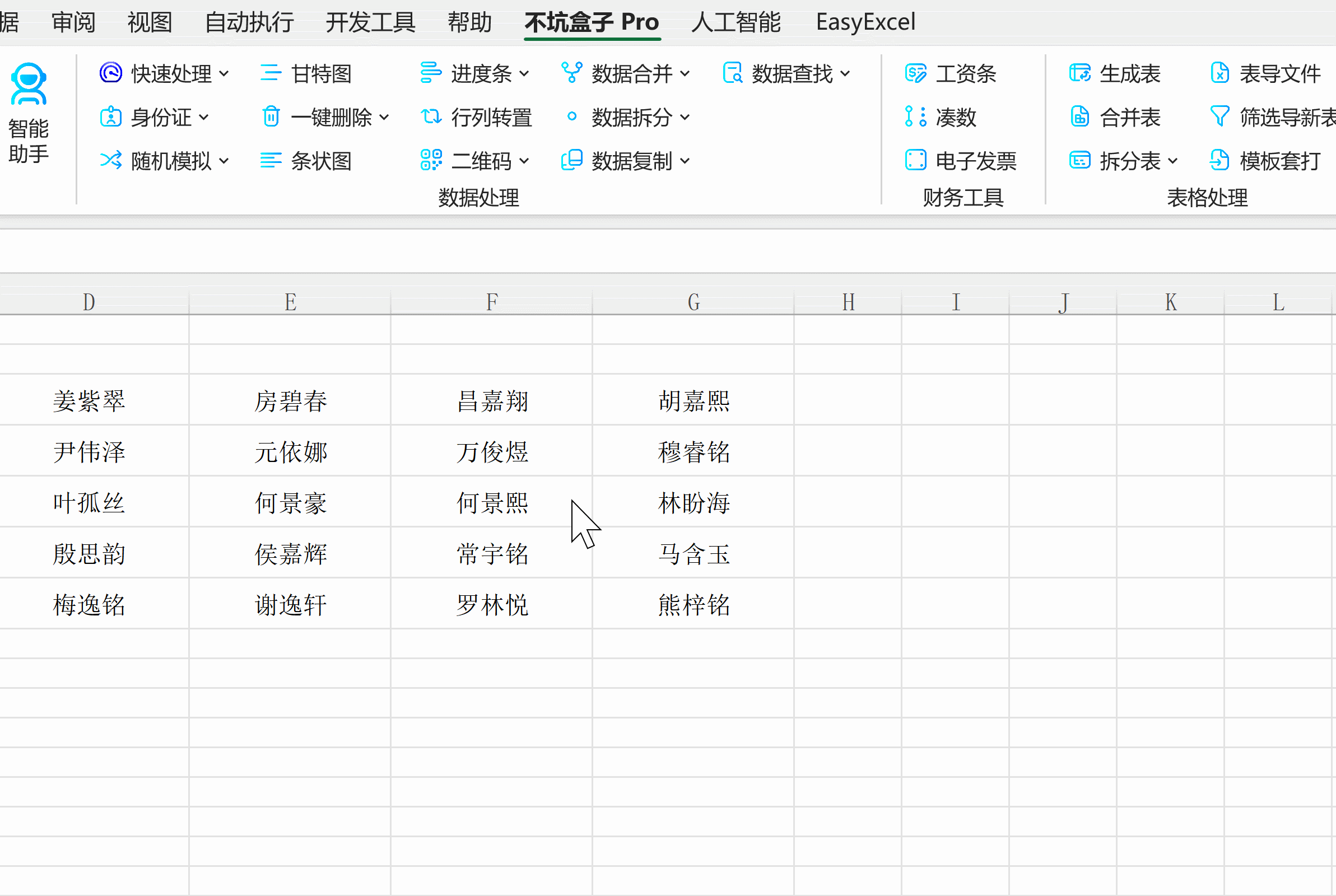This screenshot has height=896, width=1336.
Task: Click the 电子发票 invoice icon
Action: (915, 161)
